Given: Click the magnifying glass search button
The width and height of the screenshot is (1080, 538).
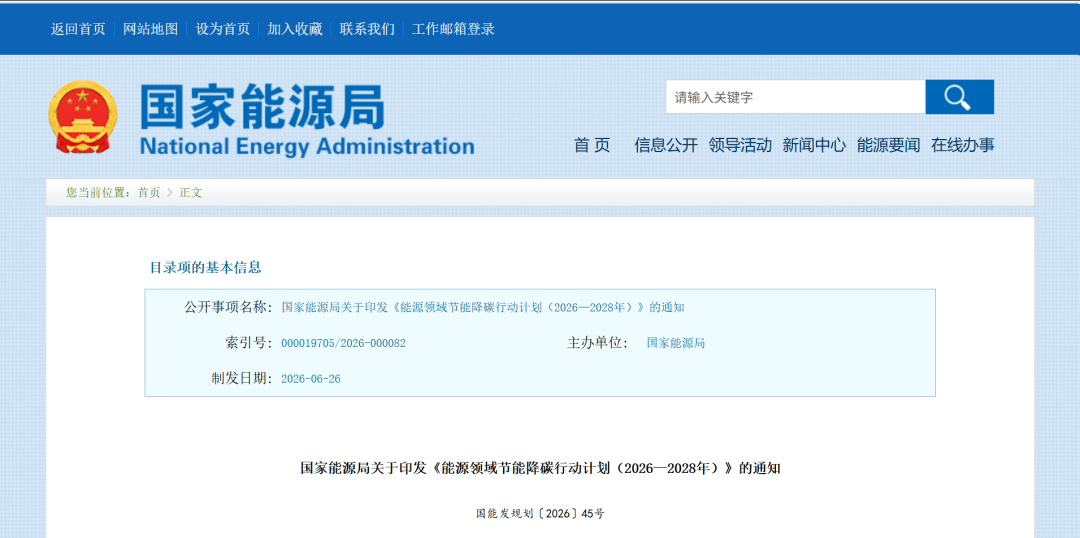Looking at the screenshot, I should click(x=959, y=97).
